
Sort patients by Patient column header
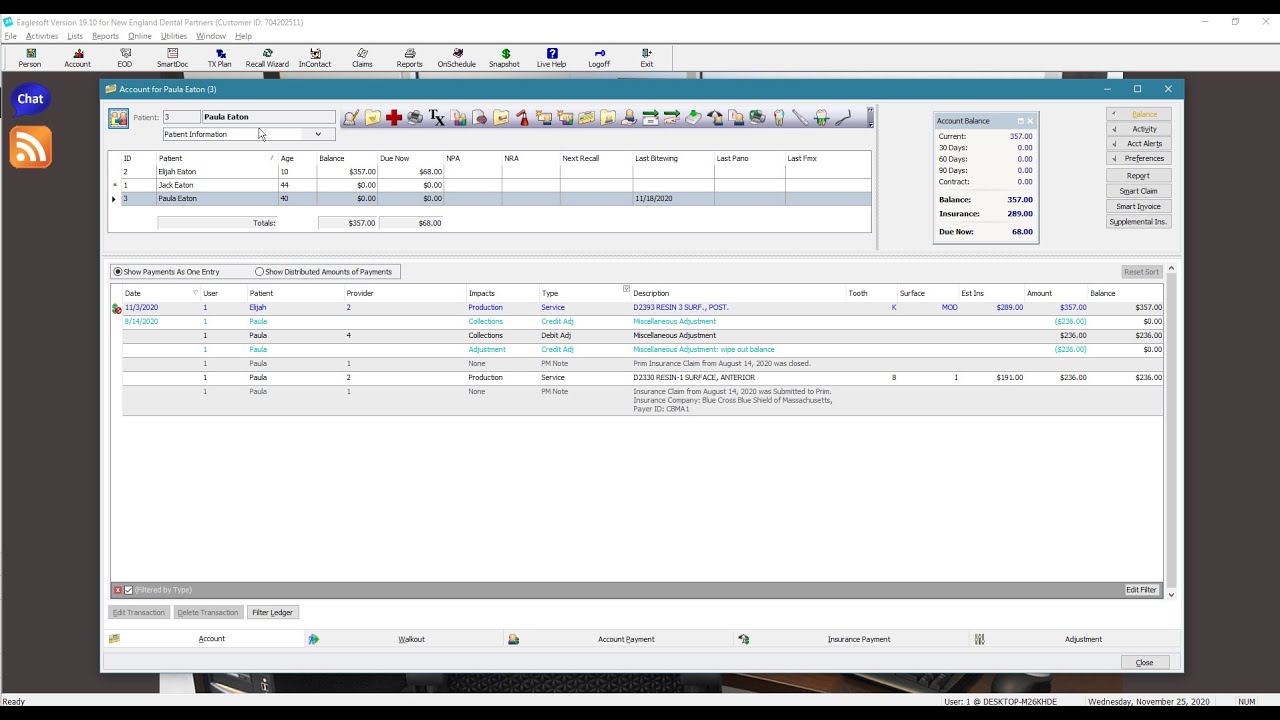216,158
